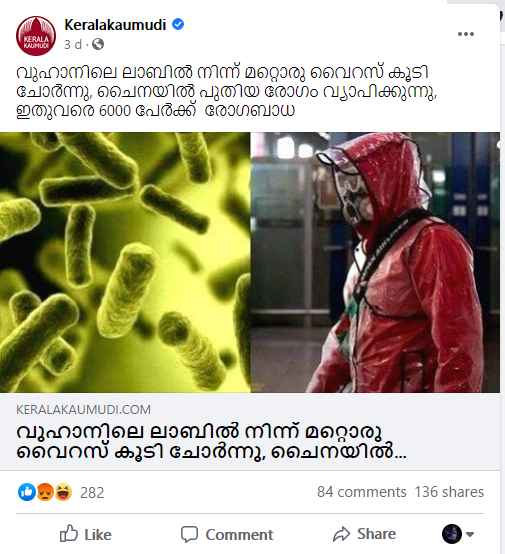This screenshot has height=554, width=505.
Task: Click the Comment speech bubble icon
Action: (x=189, y=534)
